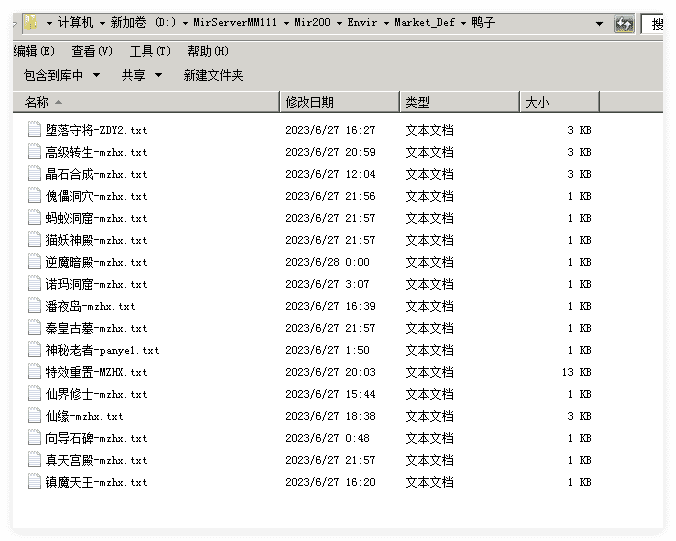The height and width of the screenshot is (541, 676).
Task: Click Market_Def in the address breadcrumb
Action: (426, 22)
